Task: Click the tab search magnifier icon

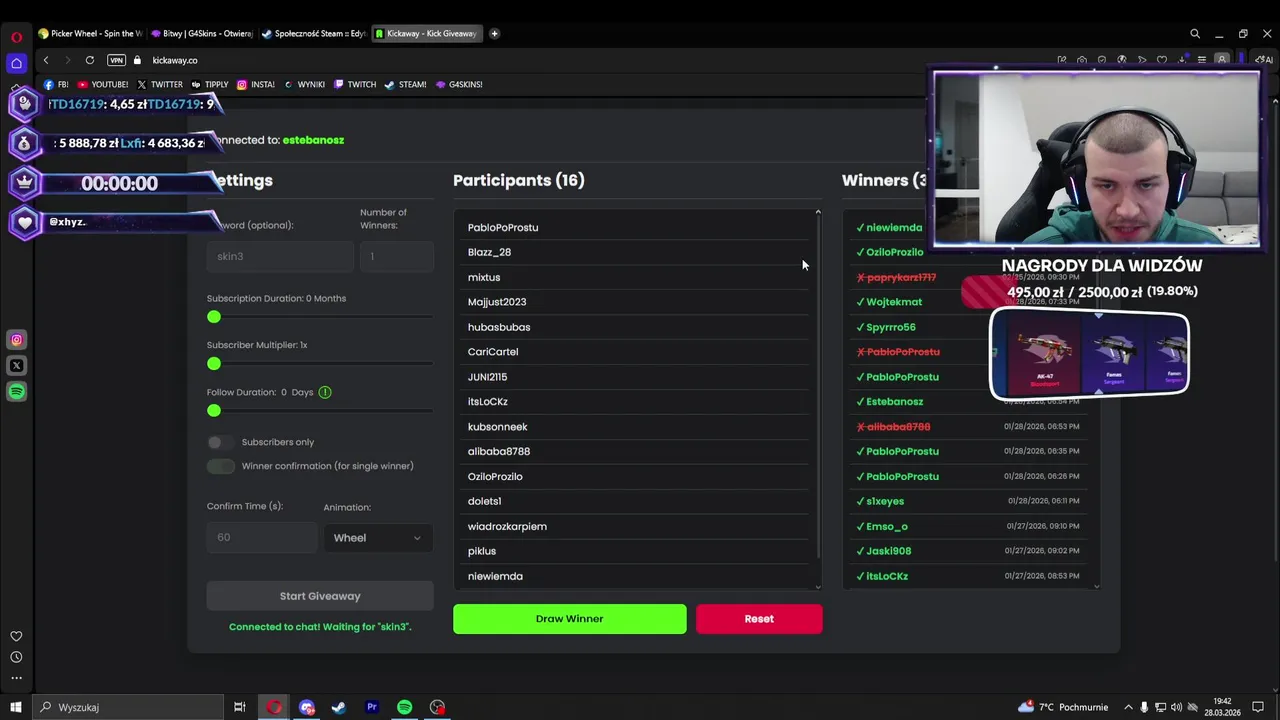Action: (1195, 34)
